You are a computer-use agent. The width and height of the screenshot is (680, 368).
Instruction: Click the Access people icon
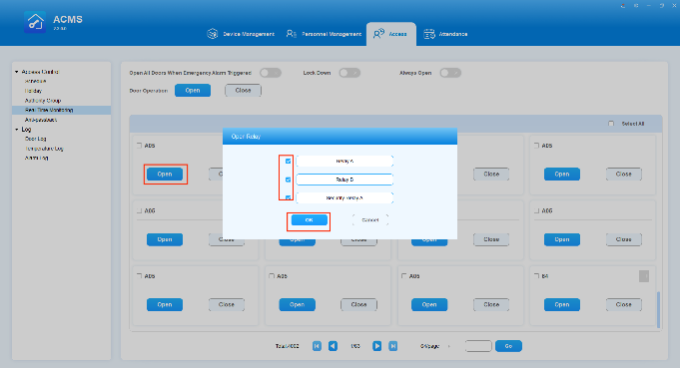(x=379, y=34)
